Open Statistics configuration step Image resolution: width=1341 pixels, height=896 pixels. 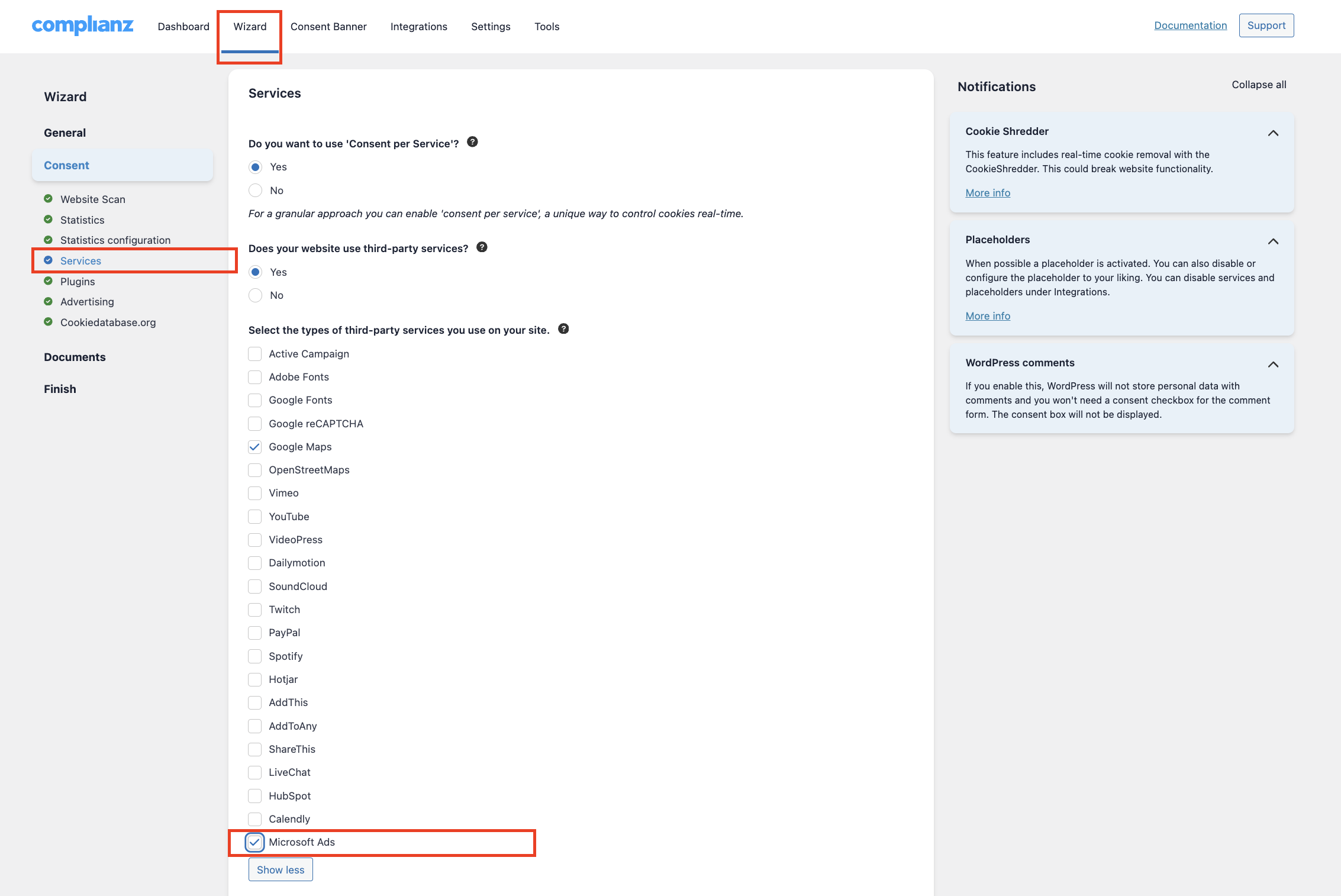[115, 240]
